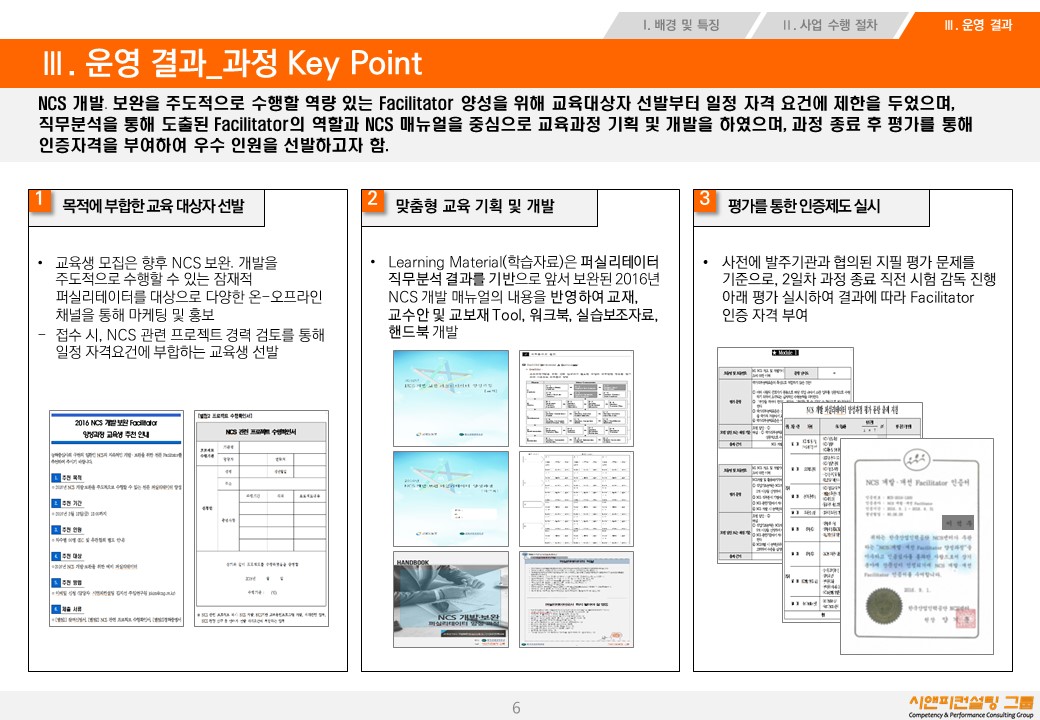Click the orange number 3 badge
This screenshot has height=720, width=1040.
705,200
